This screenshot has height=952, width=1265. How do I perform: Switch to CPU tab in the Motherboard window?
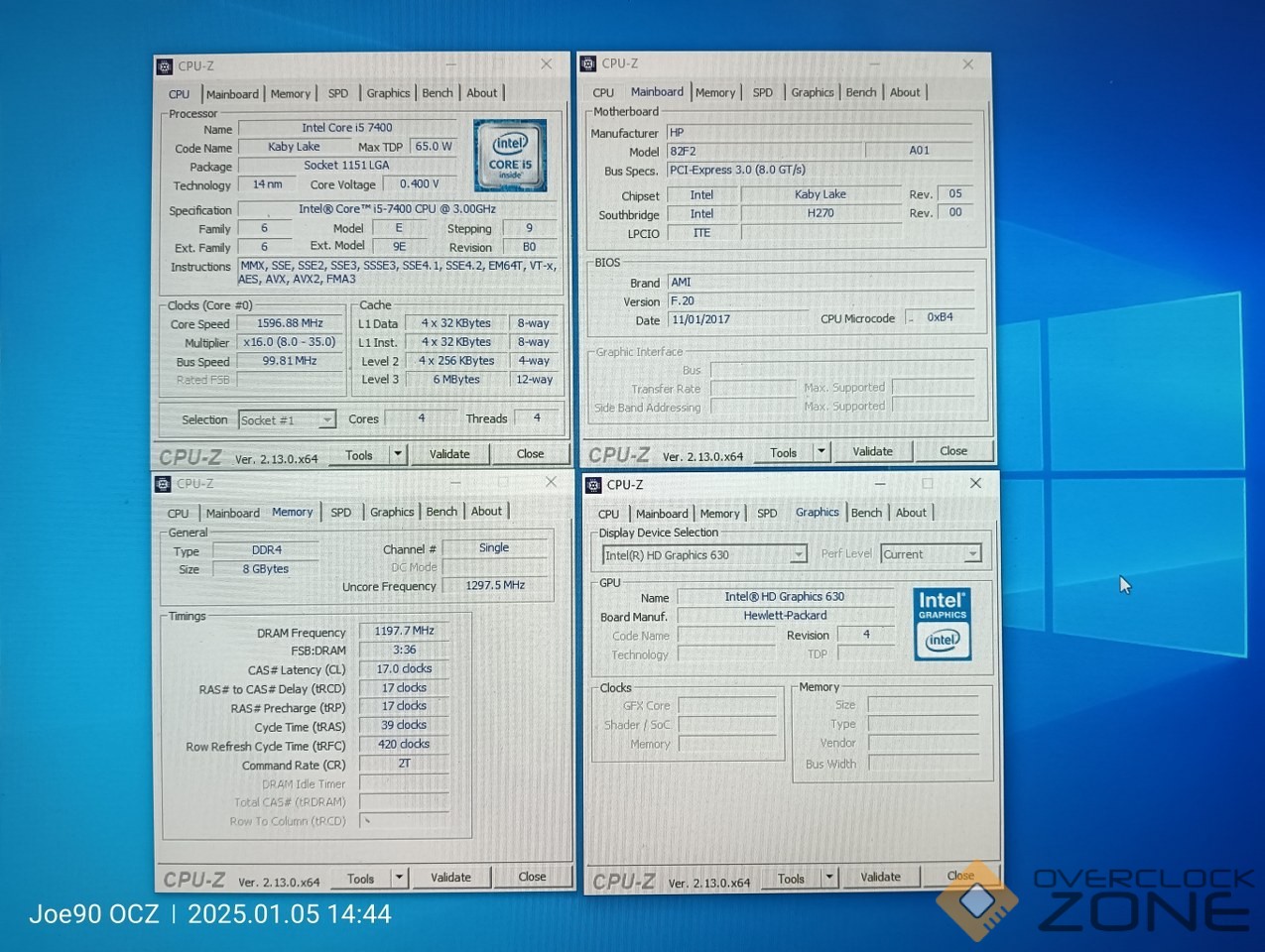tap(603, 92)
